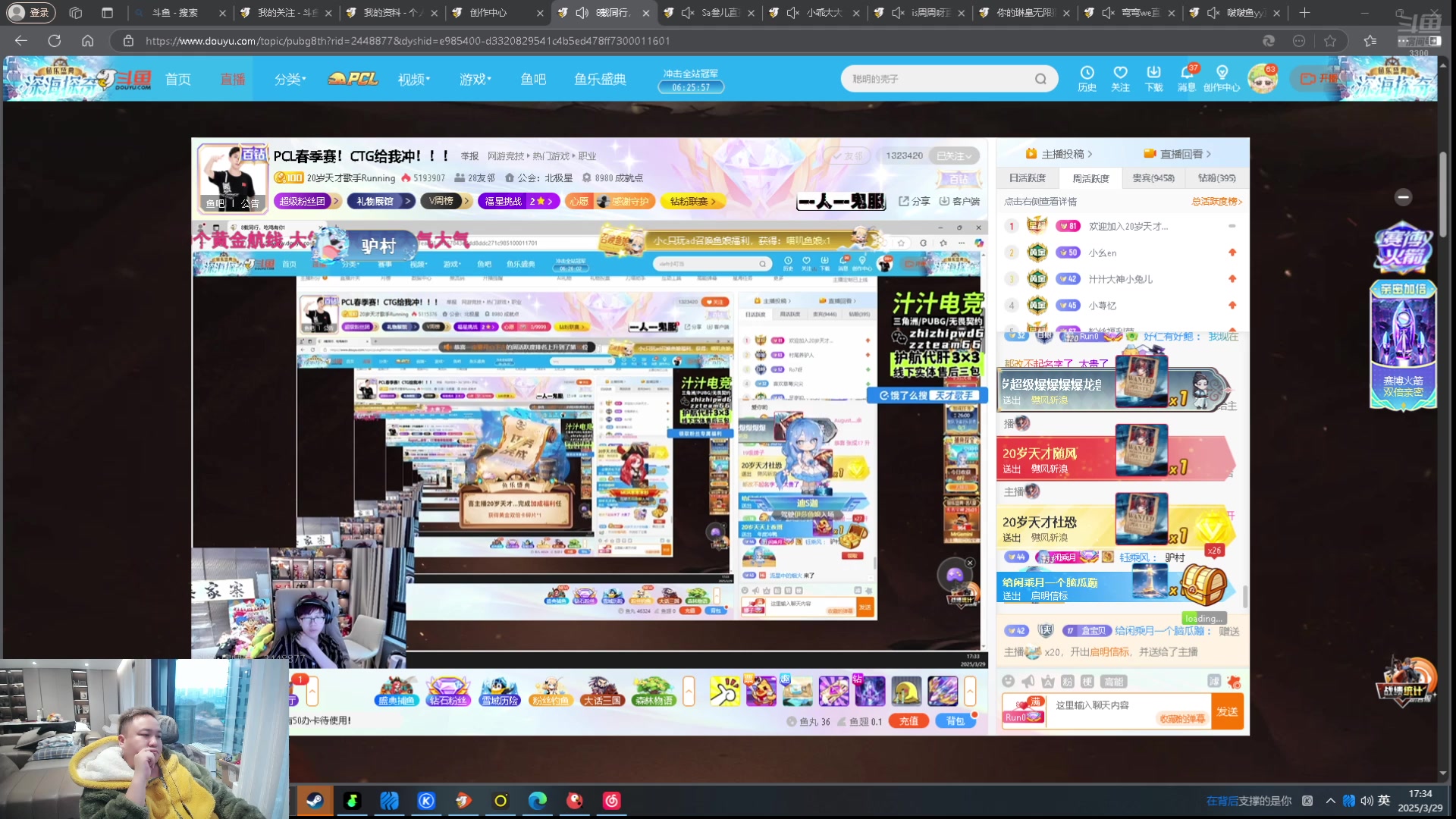
Task: Toggle the 粉 fan danmaku button
Action: (1067, 681)
